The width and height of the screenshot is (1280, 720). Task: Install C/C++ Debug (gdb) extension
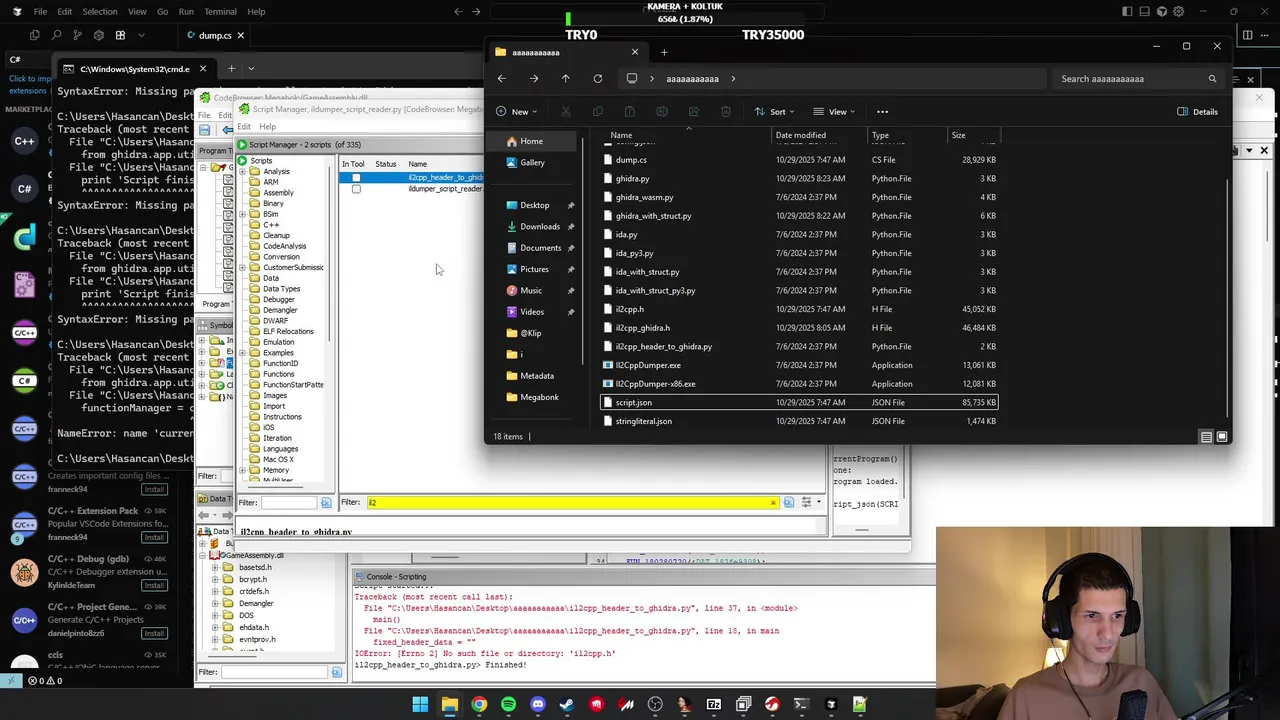coord(154,585)
